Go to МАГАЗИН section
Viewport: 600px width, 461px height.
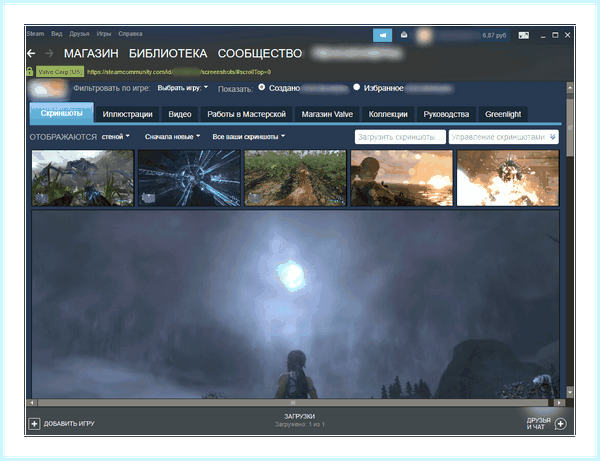point(91,54)
